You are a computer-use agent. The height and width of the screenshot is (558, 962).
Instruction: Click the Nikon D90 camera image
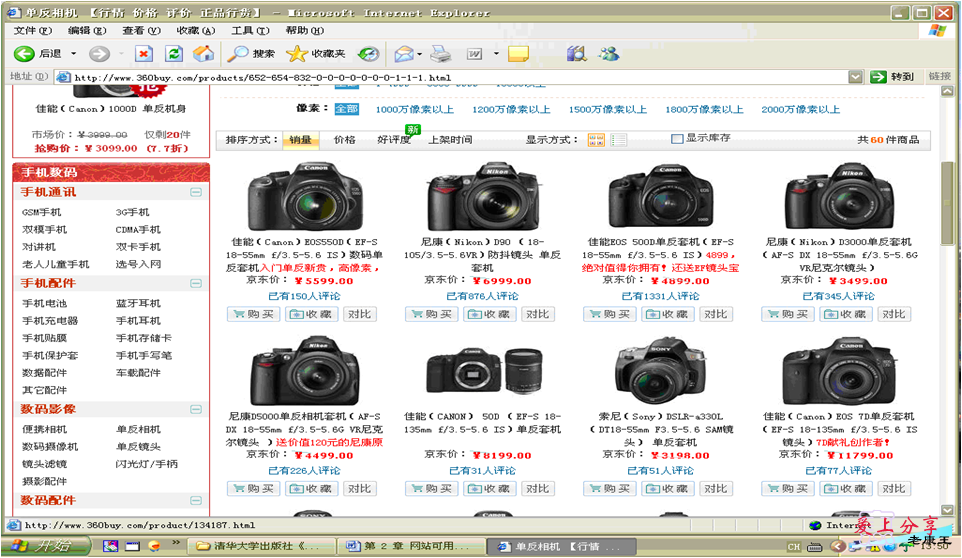(483, 197)
